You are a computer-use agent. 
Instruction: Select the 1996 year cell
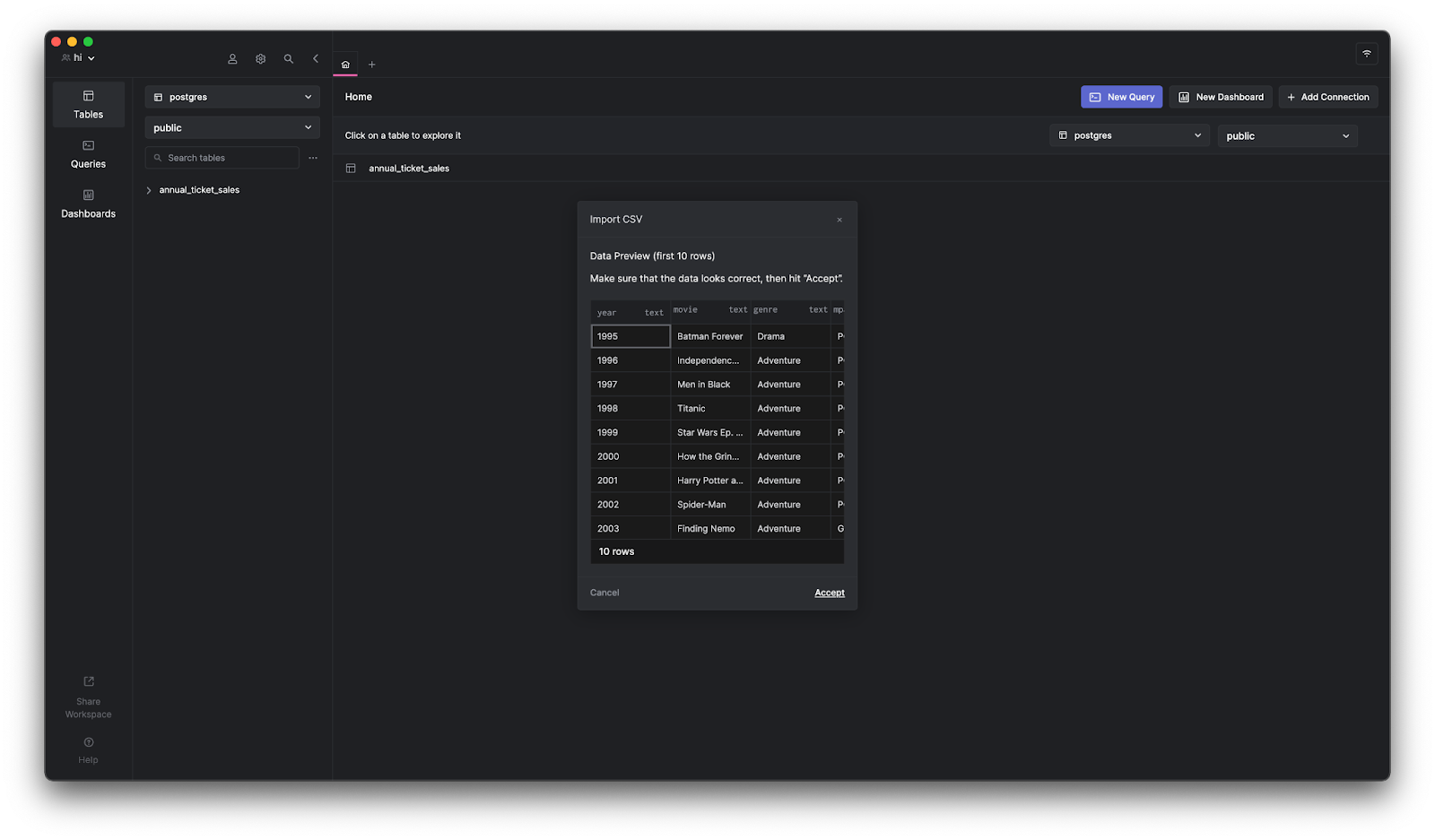click(x=631, y=360)
